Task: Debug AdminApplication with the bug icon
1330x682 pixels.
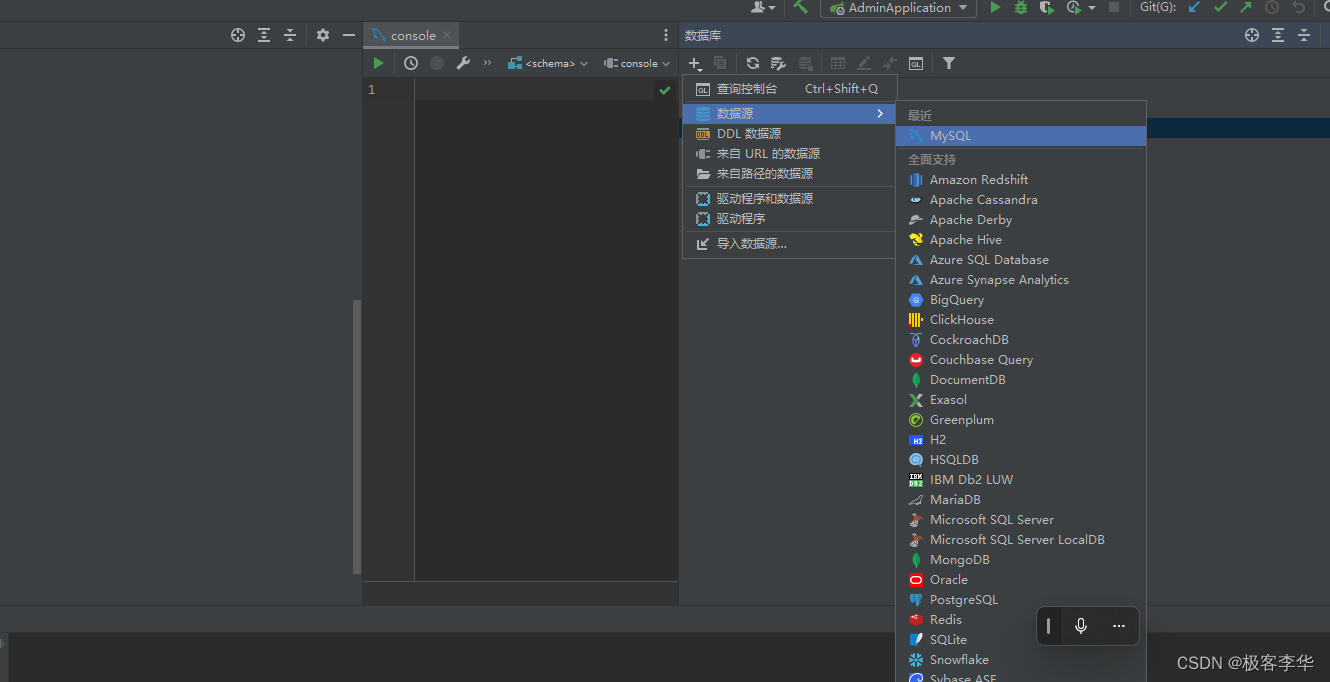Action: pyautogui.click(x=1021, y=7)
